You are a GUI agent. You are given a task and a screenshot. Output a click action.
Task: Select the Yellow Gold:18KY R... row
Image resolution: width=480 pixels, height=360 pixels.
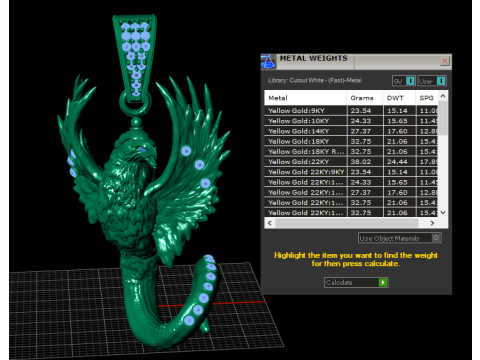point(351,151)
